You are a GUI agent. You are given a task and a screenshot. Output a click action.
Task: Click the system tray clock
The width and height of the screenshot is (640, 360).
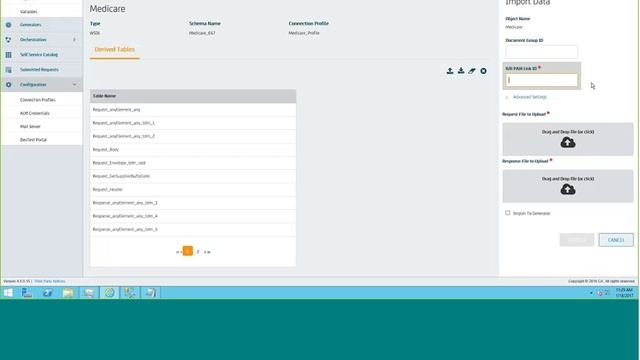pos(624,292)
